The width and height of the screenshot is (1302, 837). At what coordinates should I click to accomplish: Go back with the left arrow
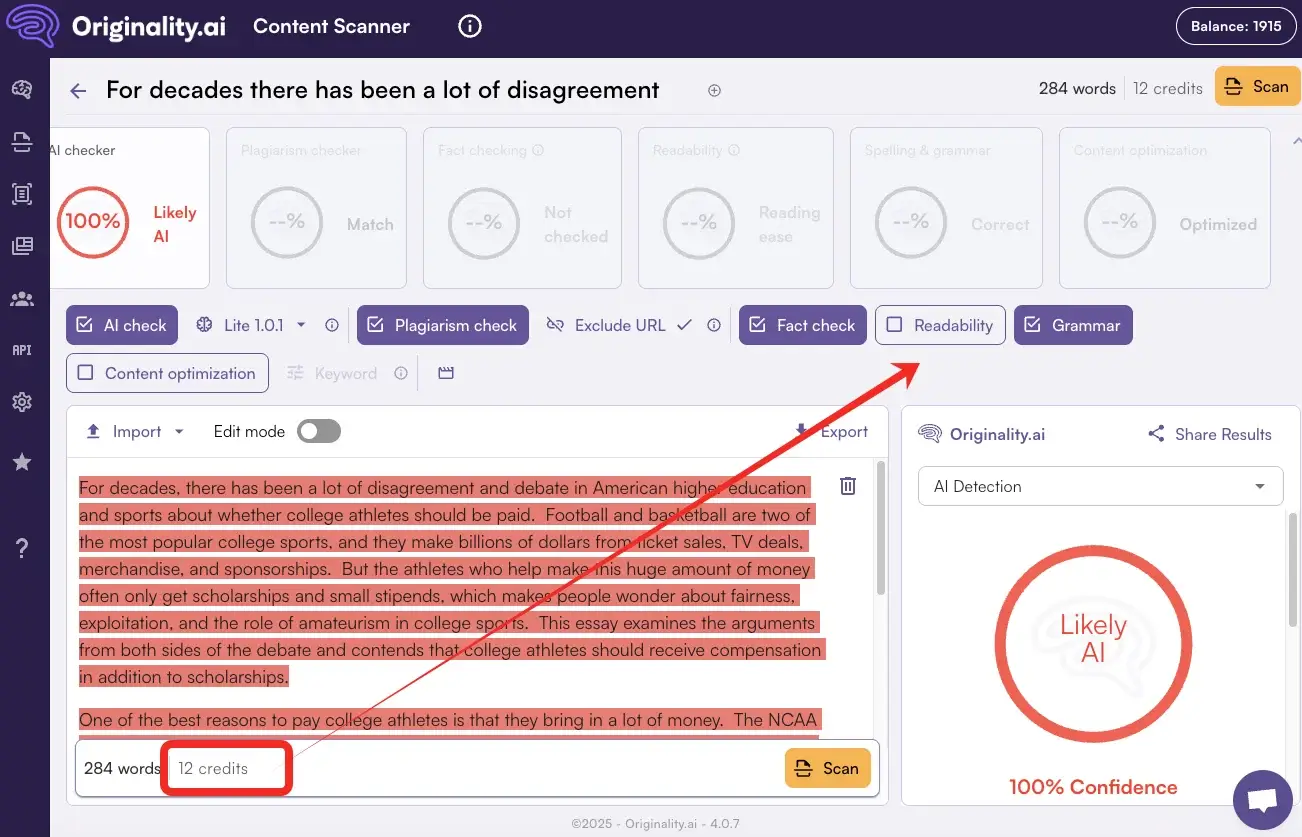[x=78, y=91]
